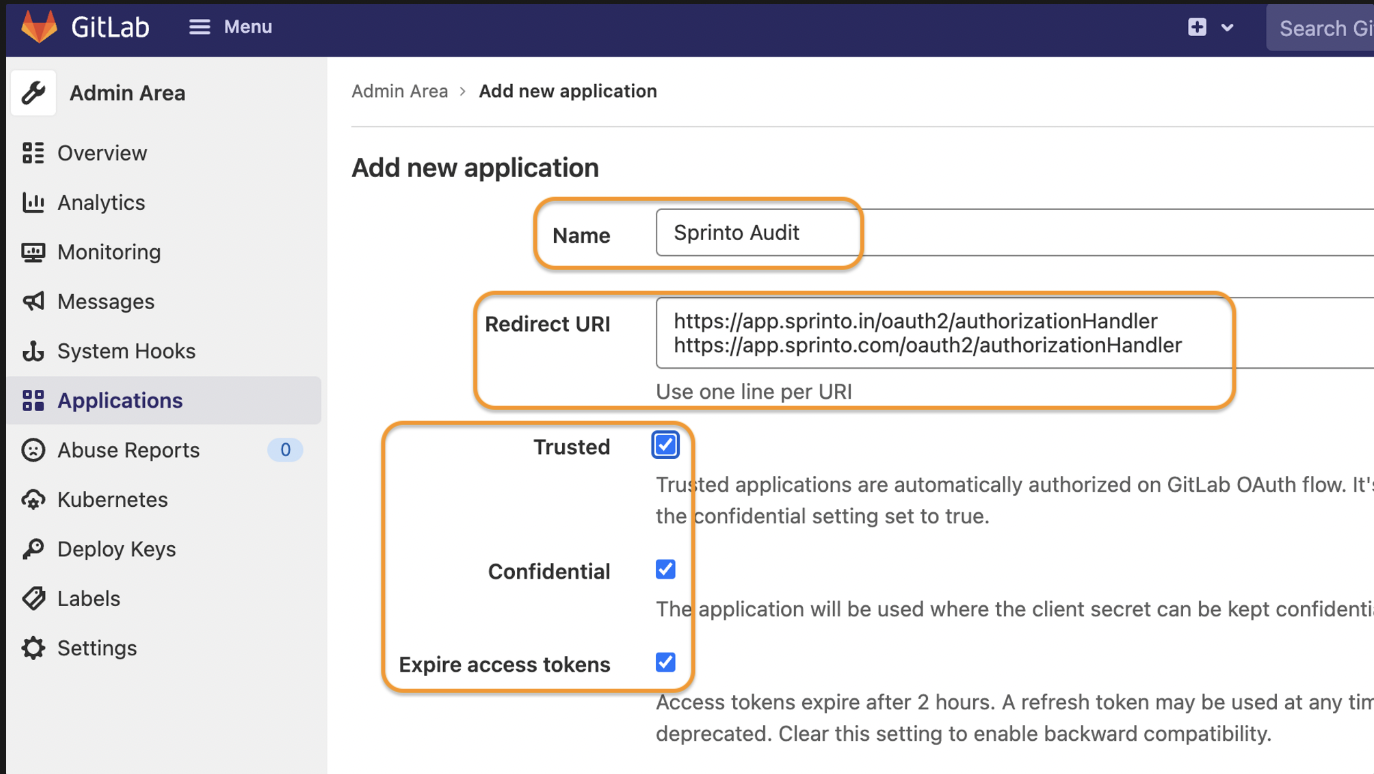The width and height of the screenshot is (1374, 774).
Task: Click the GitLab fox logo
Action: (x=40, y=27)
